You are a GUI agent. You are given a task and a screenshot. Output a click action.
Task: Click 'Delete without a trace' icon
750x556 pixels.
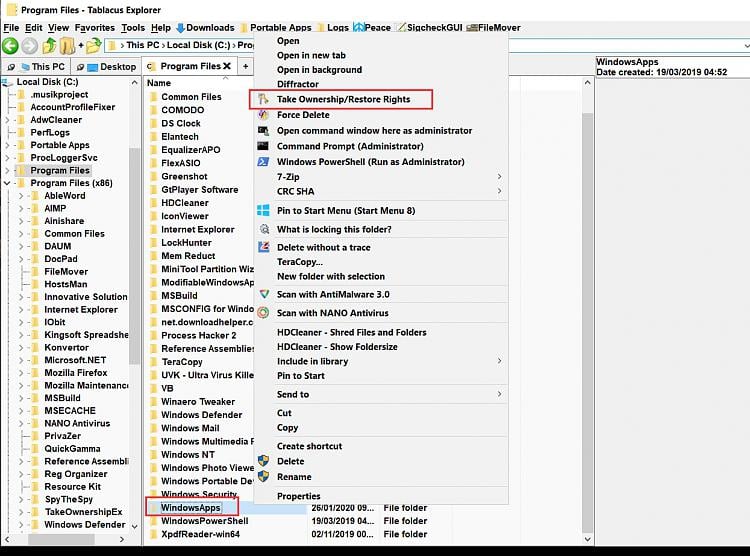[x=264, y=247]
